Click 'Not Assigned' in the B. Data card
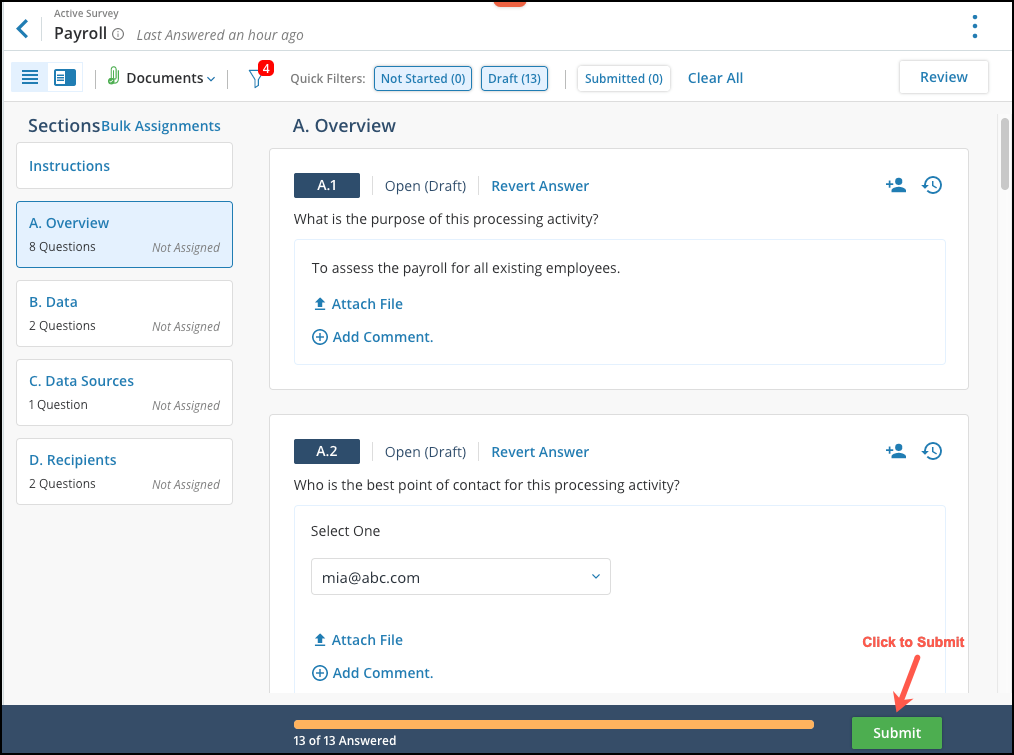The width and height of the screenshot is (1014, 755). 186,327
